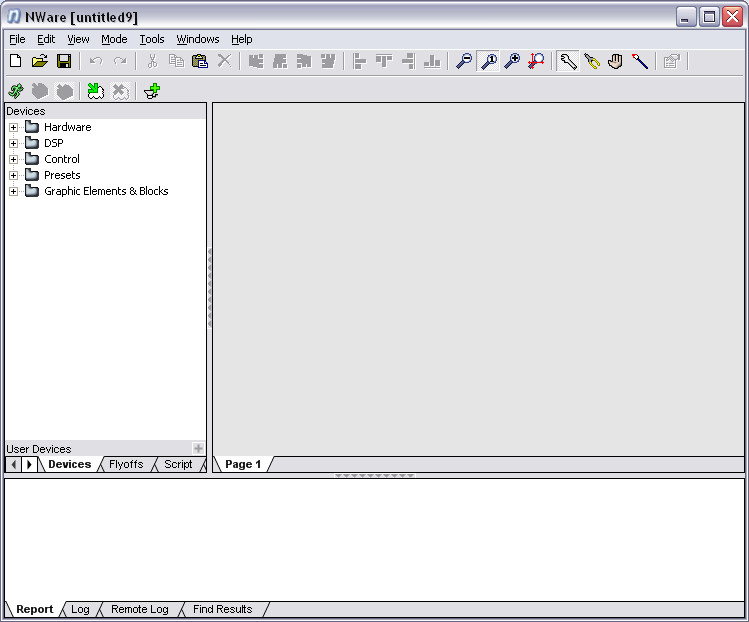Image resolution: width=749 pixels, height=622 pixels.
Task: Add a user device with plus button
Action: pyautogui.click(x=198, y=449)
